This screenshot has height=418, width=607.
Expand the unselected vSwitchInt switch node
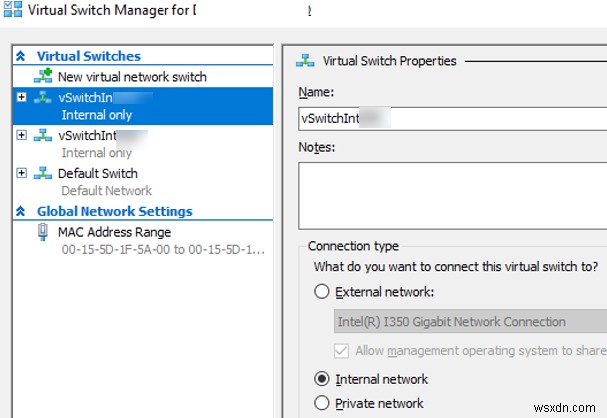[22, 135]
